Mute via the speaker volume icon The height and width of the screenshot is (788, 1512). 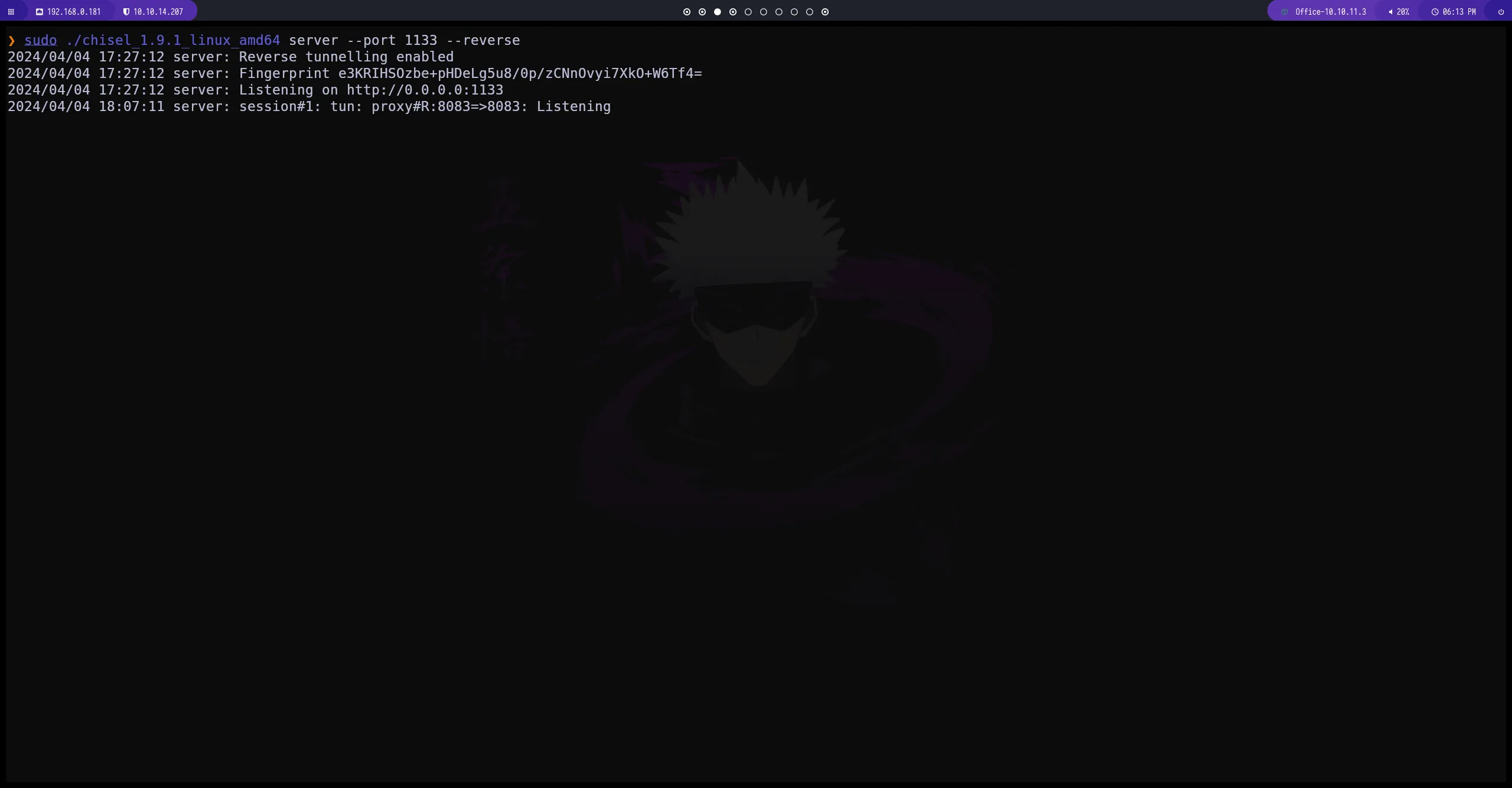(x=1390, y=12)
